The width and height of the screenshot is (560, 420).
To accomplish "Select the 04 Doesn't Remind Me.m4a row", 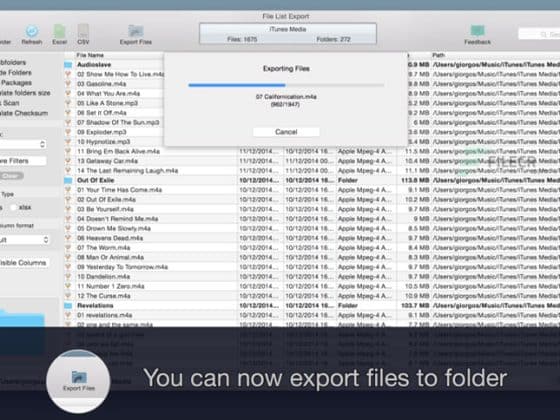I will (312, 219).
